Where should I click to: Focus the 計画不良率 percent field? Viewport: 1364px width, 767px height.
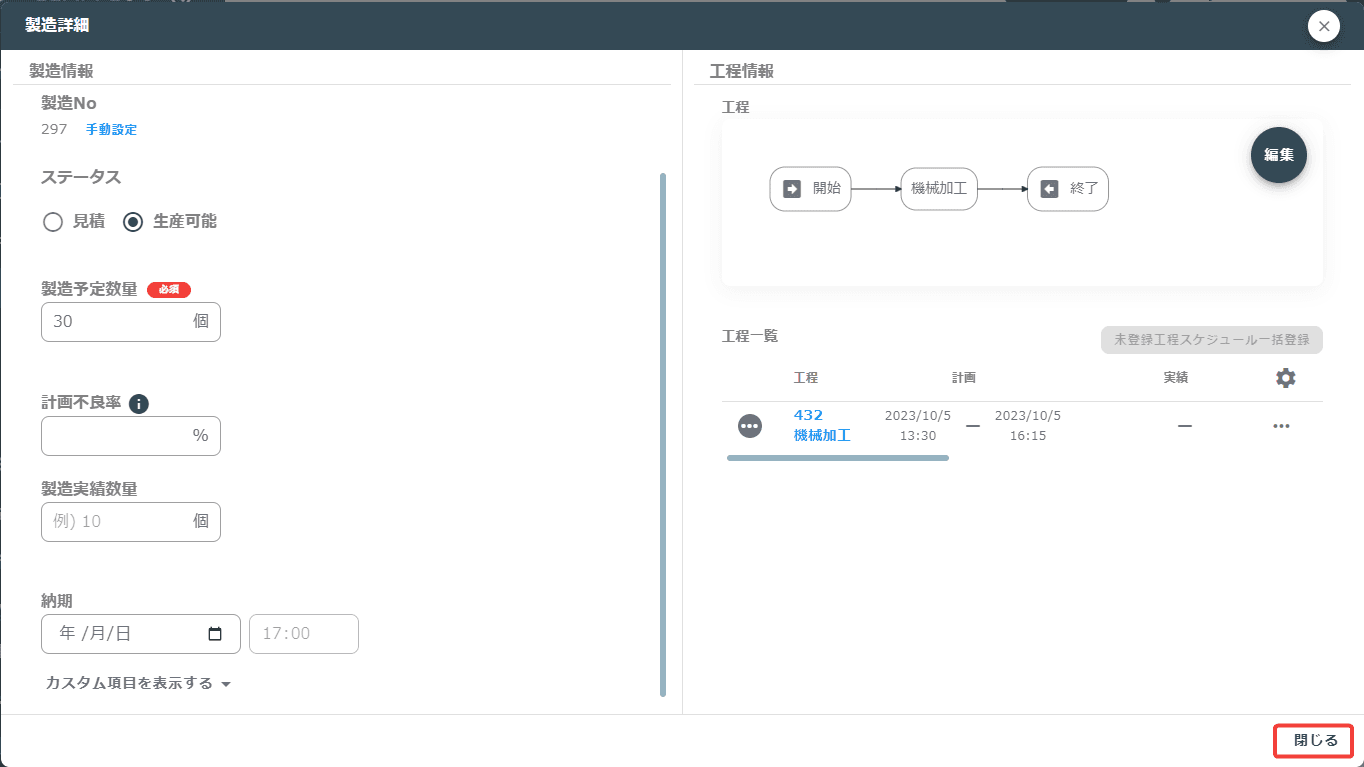tap(131, 436)
